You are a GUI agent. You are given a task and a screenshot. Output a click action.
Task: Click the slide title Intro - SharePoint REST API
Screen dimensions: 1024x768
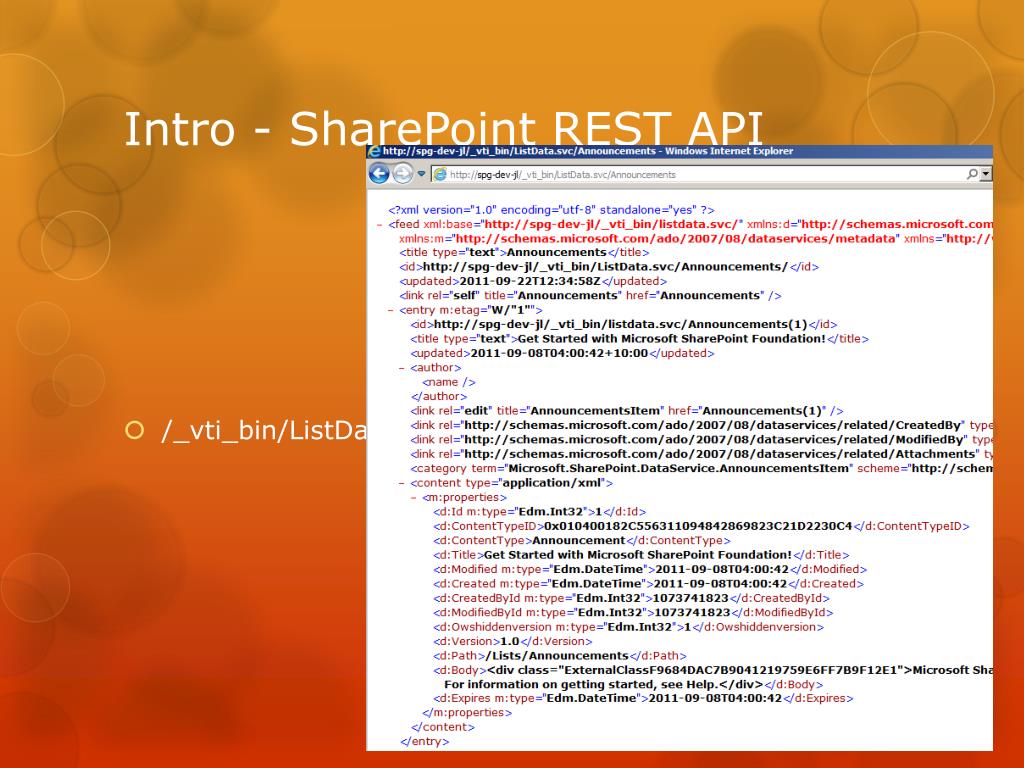(x=443, y=129)
